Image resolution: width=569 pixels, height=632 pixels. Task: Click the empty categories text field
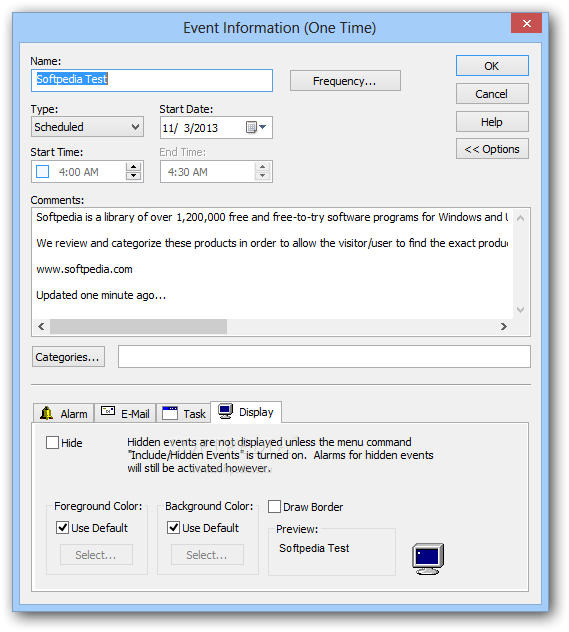pos(324,356)
